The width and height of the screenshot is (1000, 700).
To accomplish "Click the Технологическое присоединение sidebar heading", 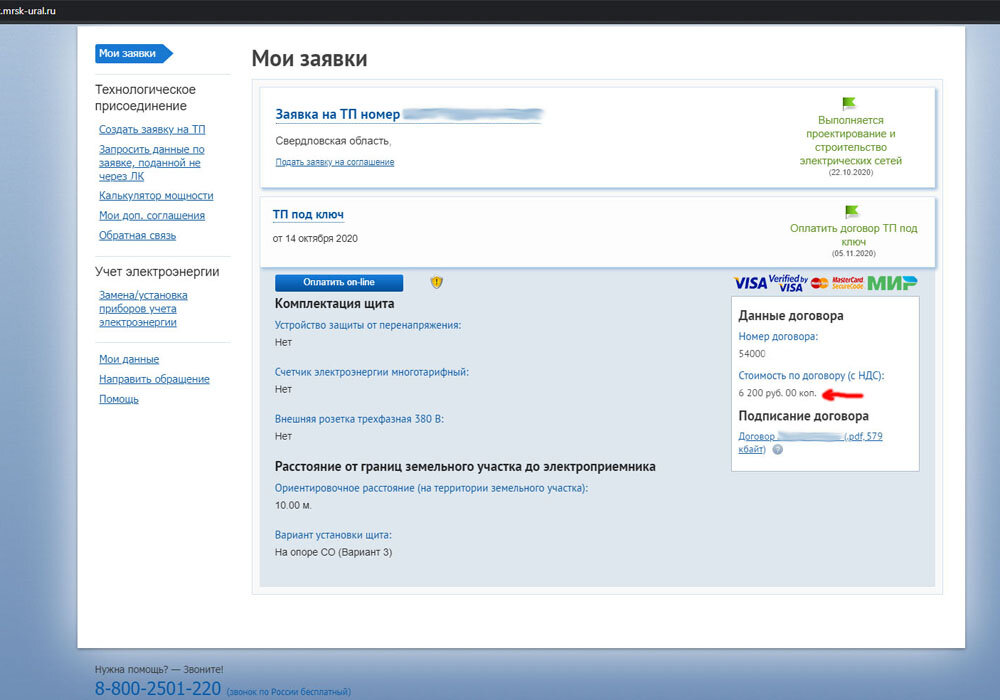I will pyautogui.click(x=145, y=98).
